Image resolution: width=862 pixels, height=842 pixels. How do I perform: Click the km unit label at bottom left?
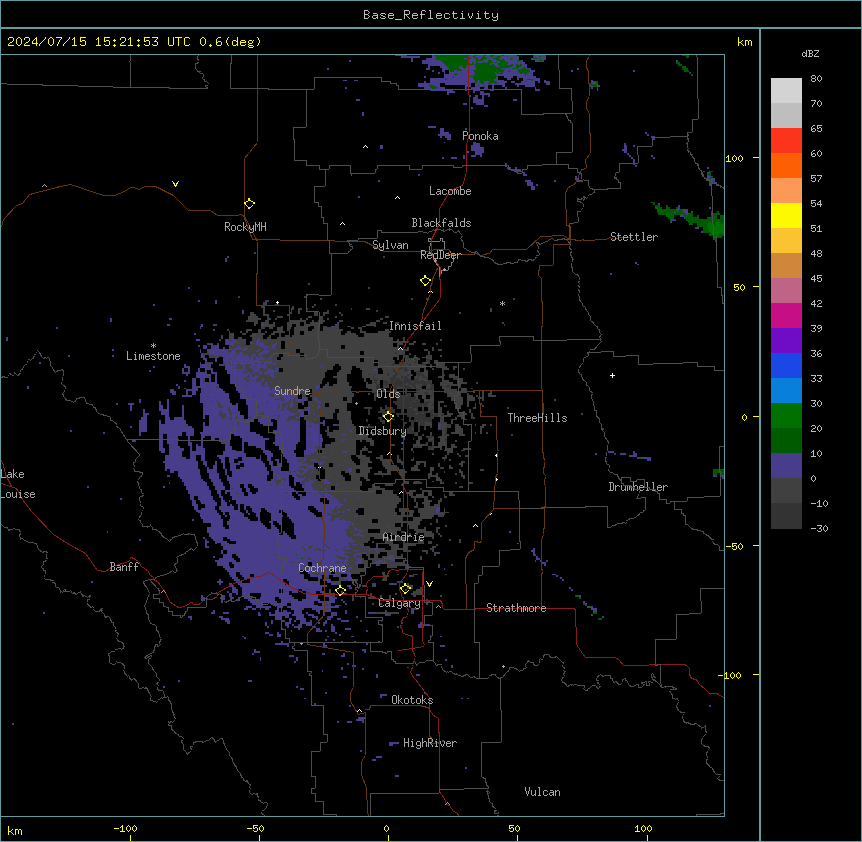coord(15,831)
